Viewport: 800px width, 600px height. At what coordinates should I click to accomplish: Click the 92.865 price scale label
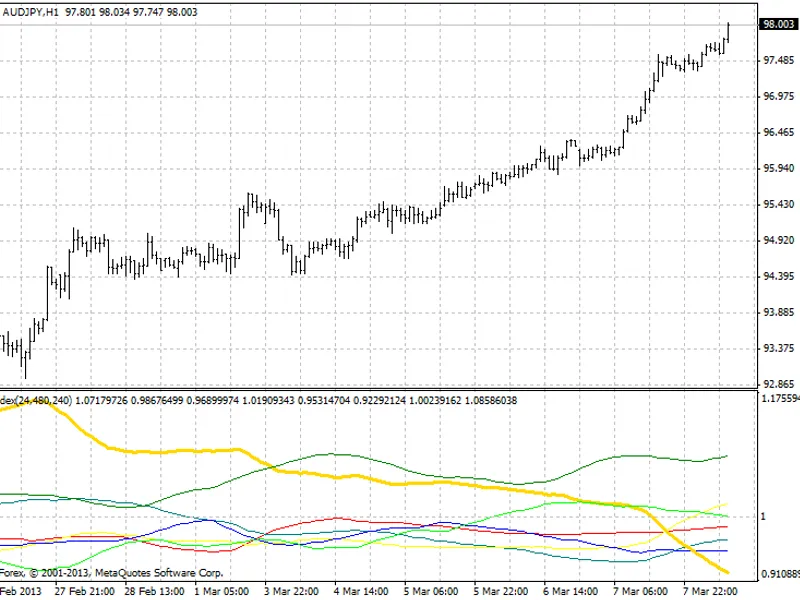(779, 384)
